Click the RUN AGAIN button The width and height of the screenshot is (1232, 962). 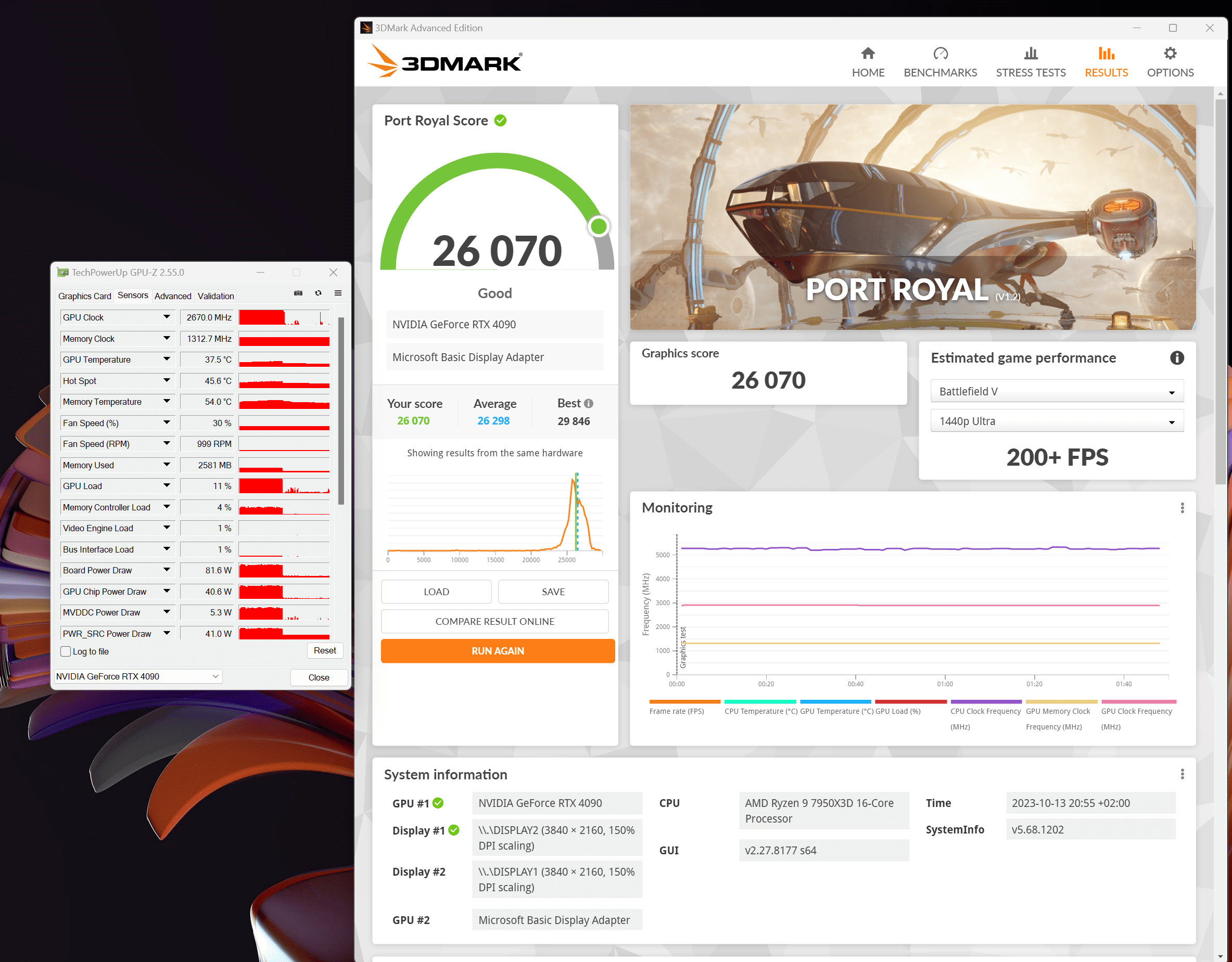coord(497,651)
